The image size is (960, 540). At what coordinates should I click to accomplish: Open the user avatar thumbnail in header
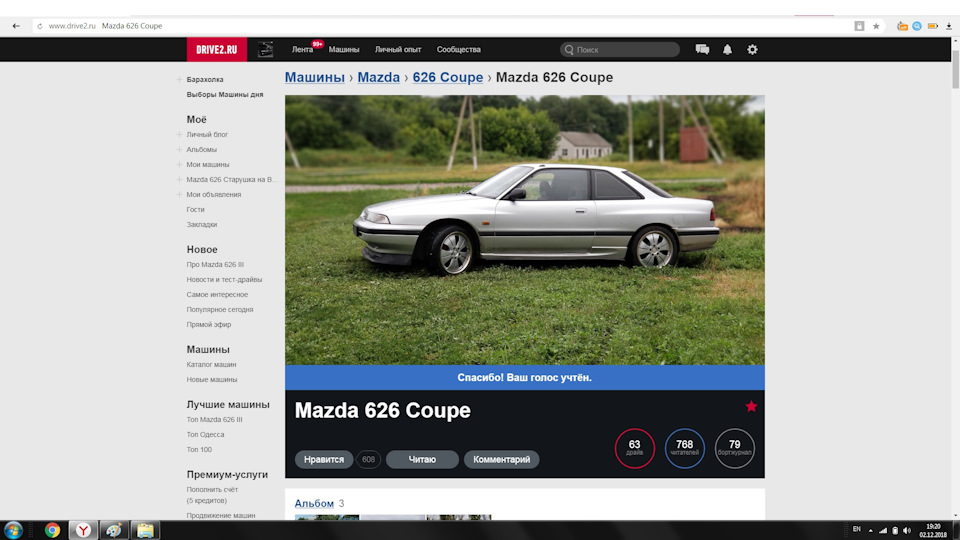[x=265, y=50]
